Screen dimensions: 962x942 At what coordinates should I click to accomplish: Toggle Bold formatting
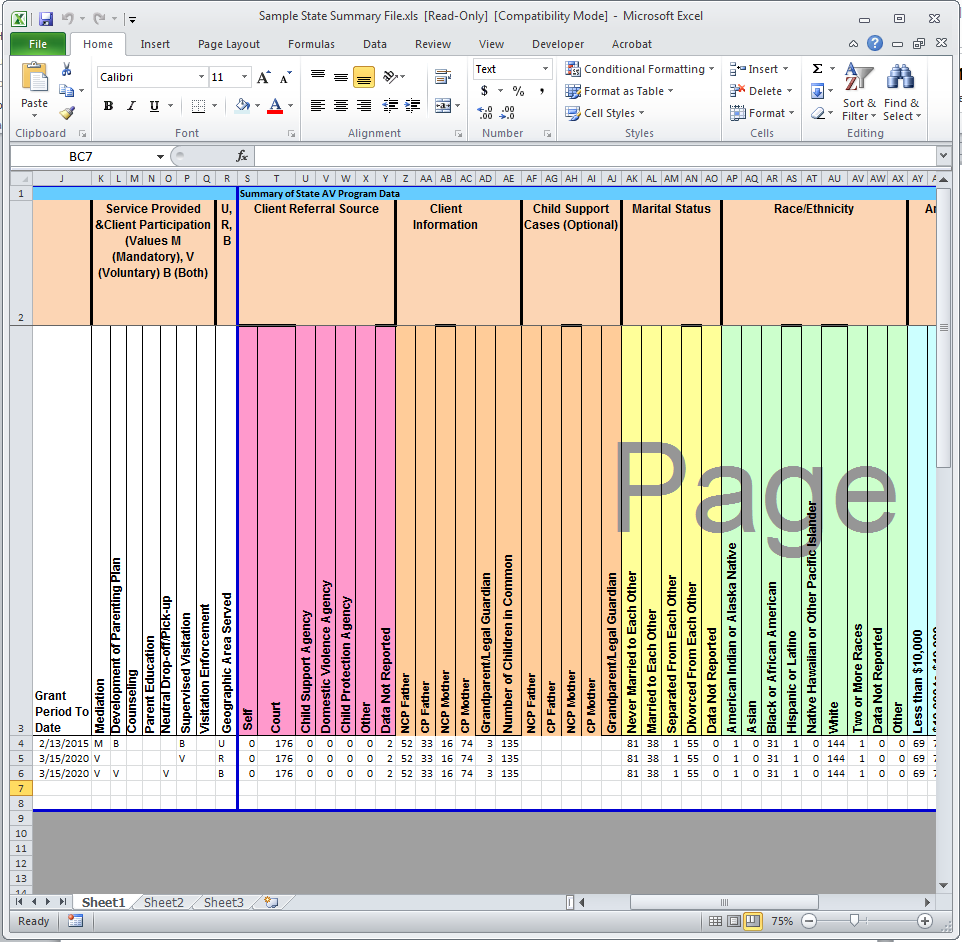pos(109,106)
